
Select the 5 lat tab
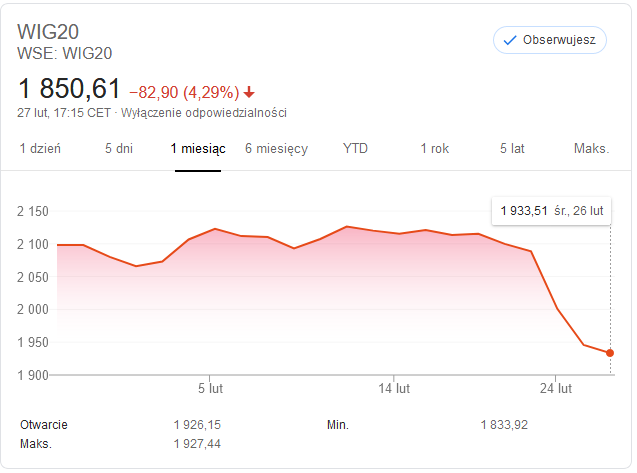512,149
